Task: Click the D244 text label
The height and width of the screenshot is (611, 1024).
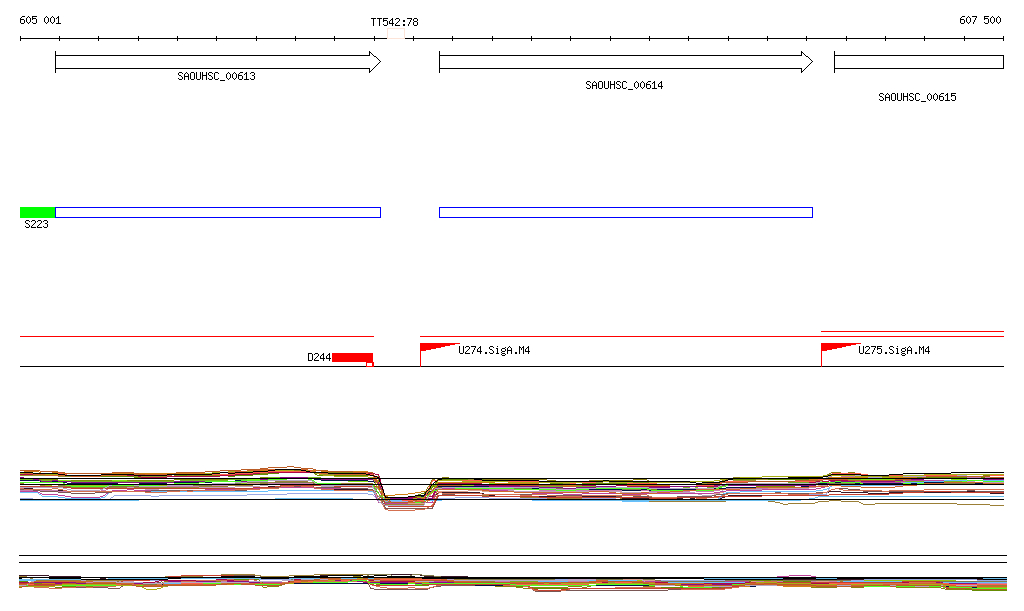Action: point(319,357)
